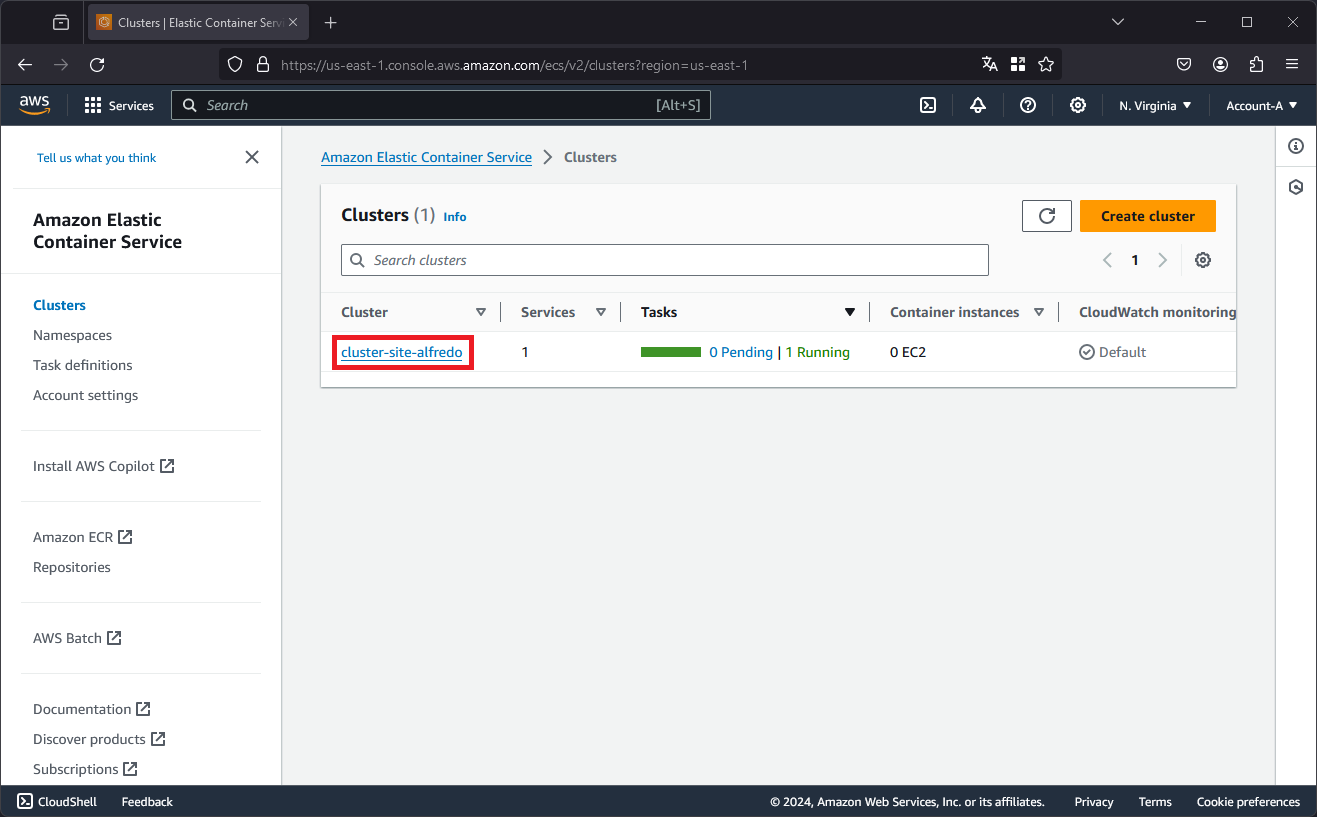This screenshot has width=1317, height=817.
Task: Go to Namespaces in the sidebar
Action: tap(72, 335)
